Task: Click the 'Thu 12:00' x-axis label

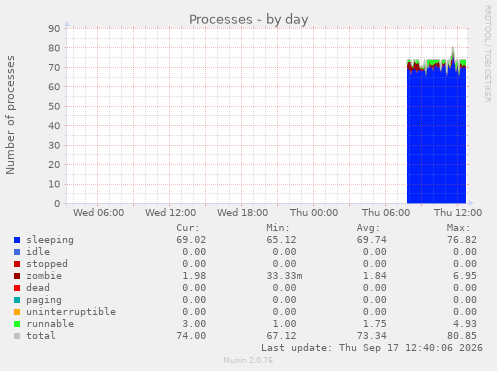Action: 458,213
